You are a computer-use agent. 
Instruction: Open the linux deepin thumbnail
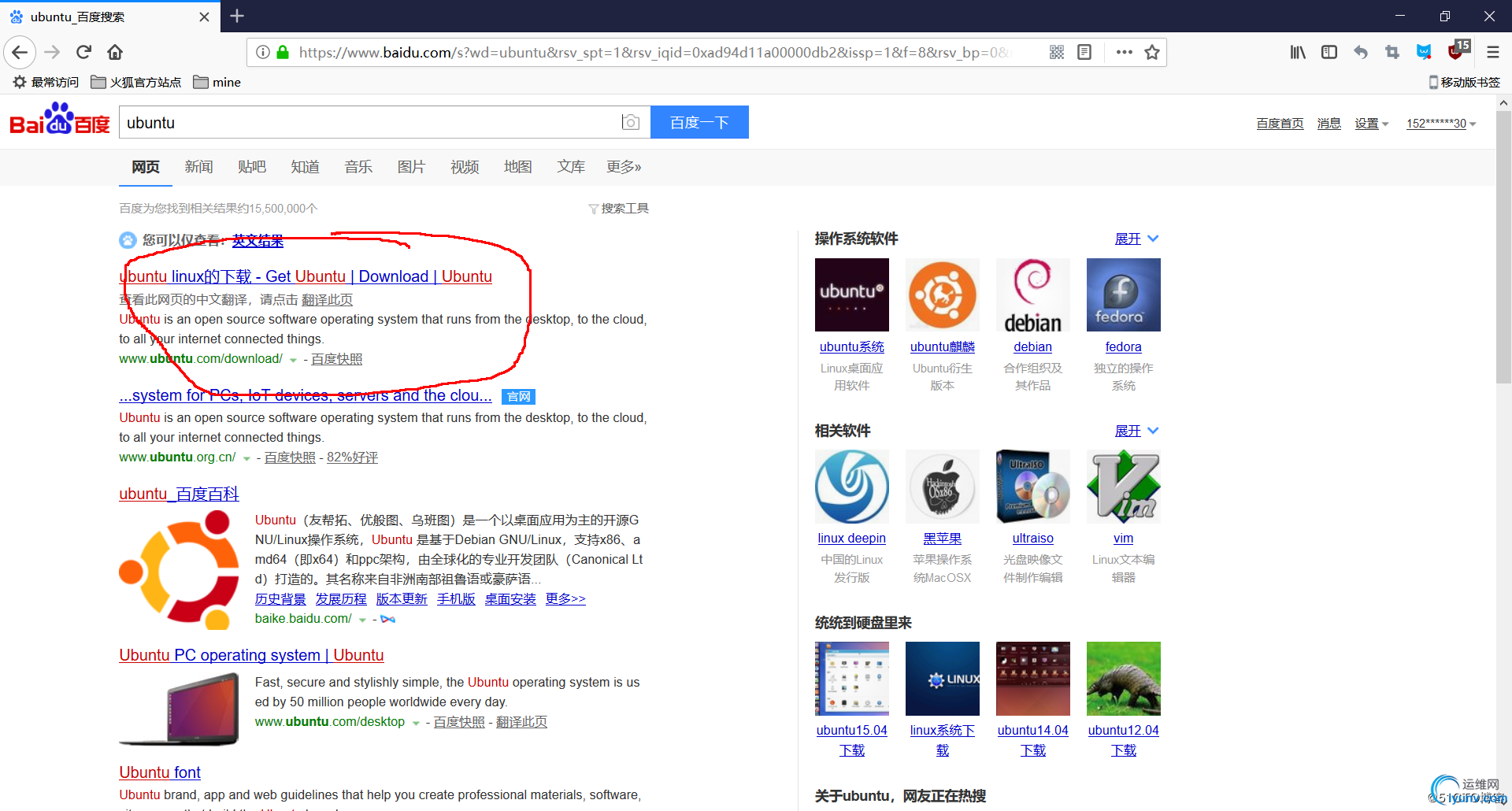[x=851, y=487]
